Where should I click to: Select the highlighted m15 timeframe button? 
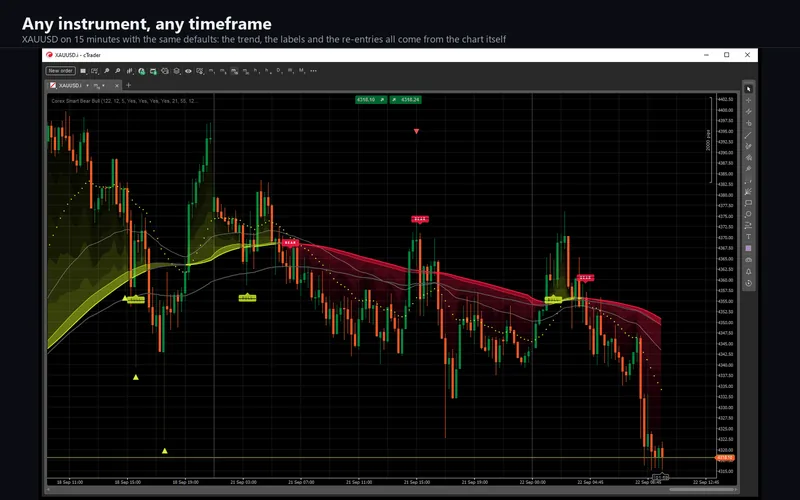coord(234,71)
